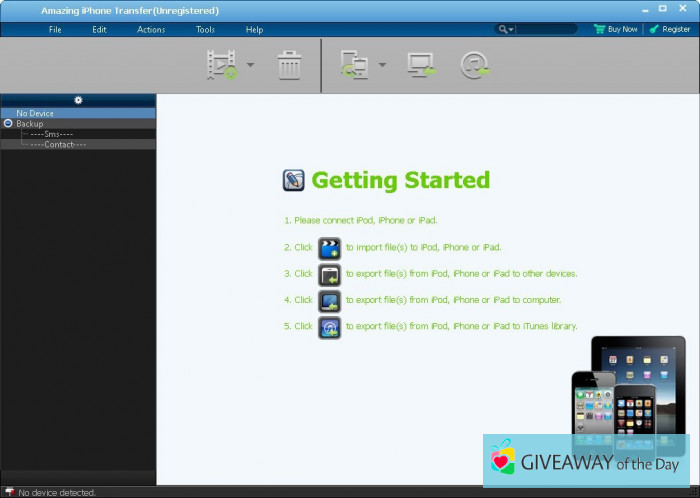Collapse the Backup tree node

[x=8, y=124]
